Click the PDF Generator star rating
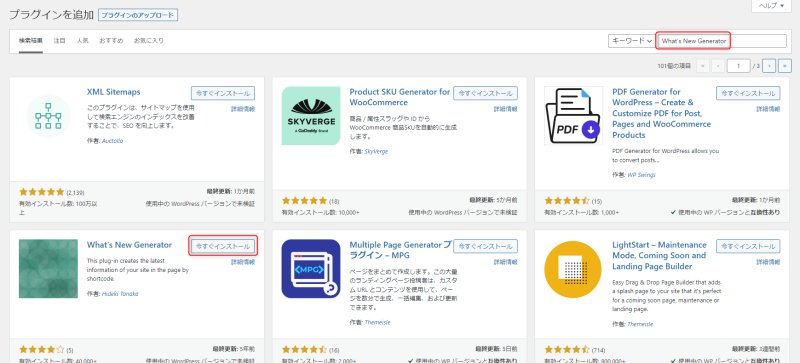 click(567, 201)
